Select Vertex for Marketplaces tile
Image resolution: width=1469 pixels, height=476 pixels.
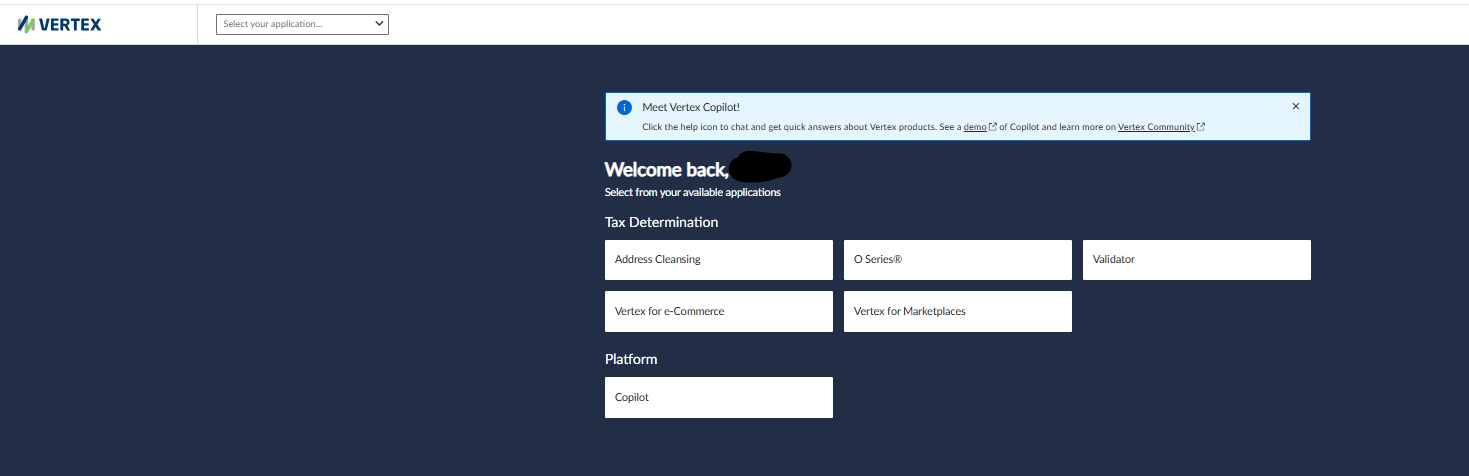(x=957, y=312)
